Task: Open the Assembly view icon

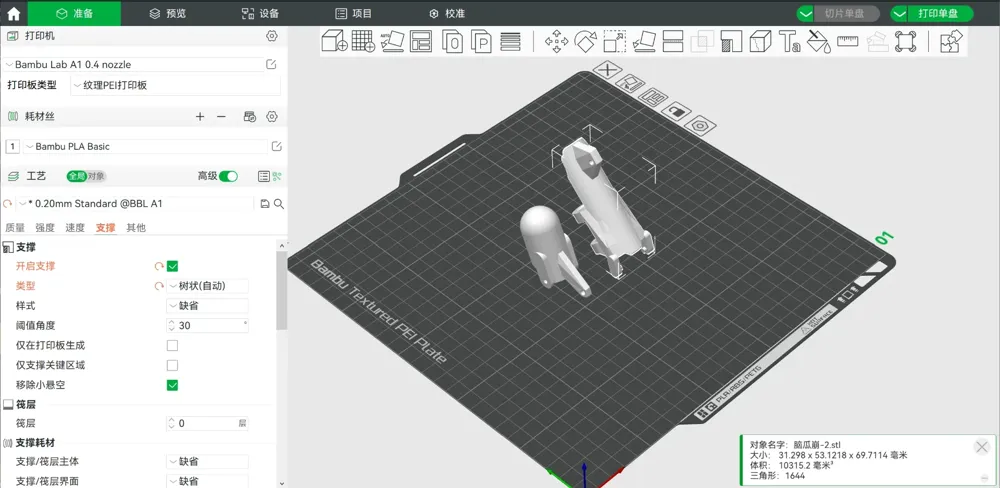Action: 906,41
